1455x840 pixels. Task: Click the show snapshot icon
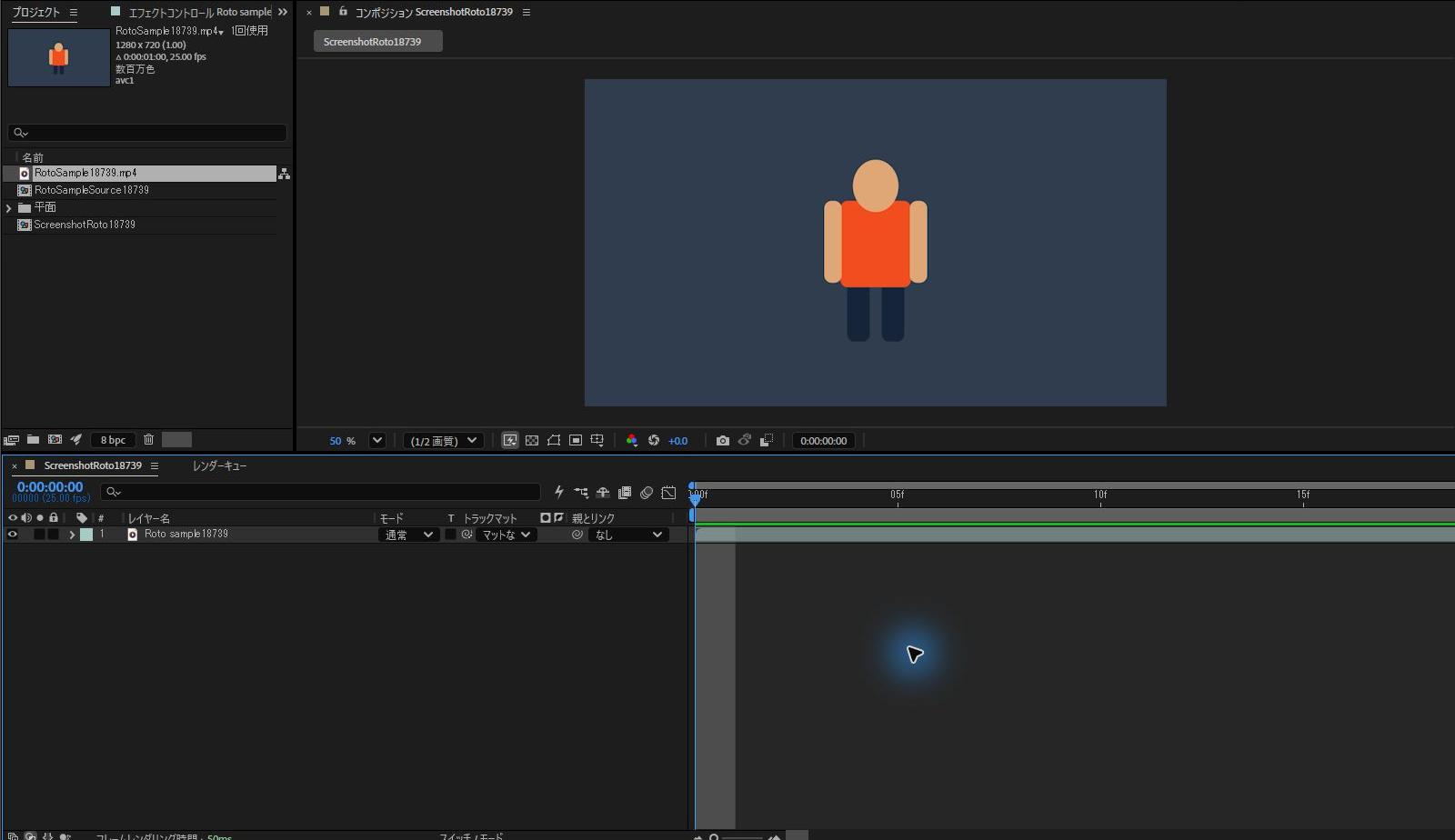click(x=745, y=440)
